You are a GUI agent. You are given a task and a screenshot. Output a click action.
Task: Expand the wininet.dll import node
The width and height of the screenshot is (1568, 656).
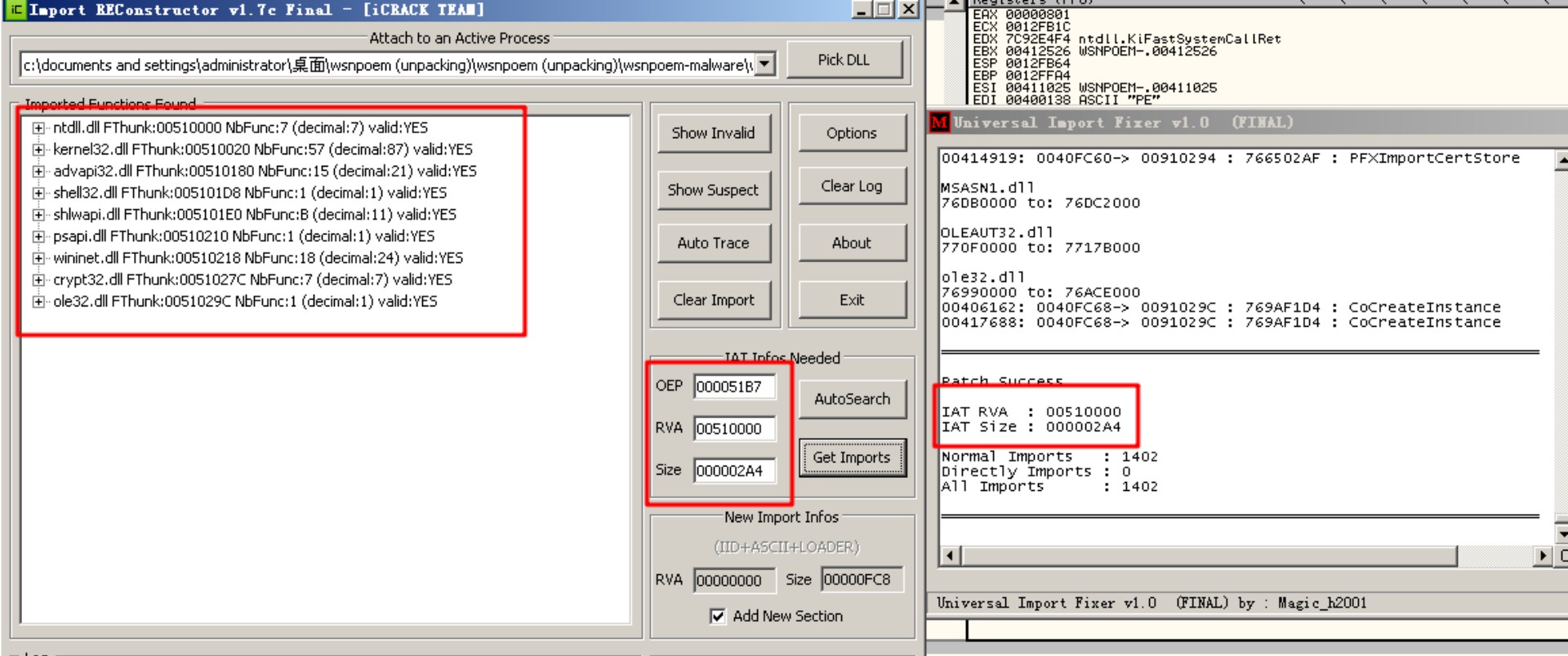click(38, 258)
